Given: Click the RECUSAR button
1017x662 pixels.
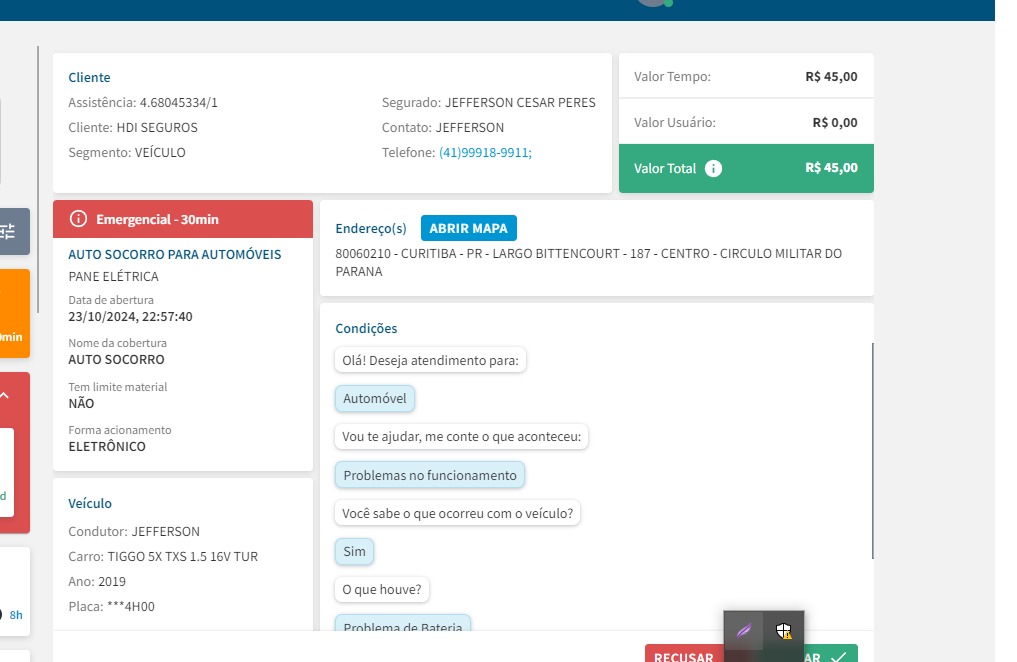Looking at the screenshot, I should [684, 654].
